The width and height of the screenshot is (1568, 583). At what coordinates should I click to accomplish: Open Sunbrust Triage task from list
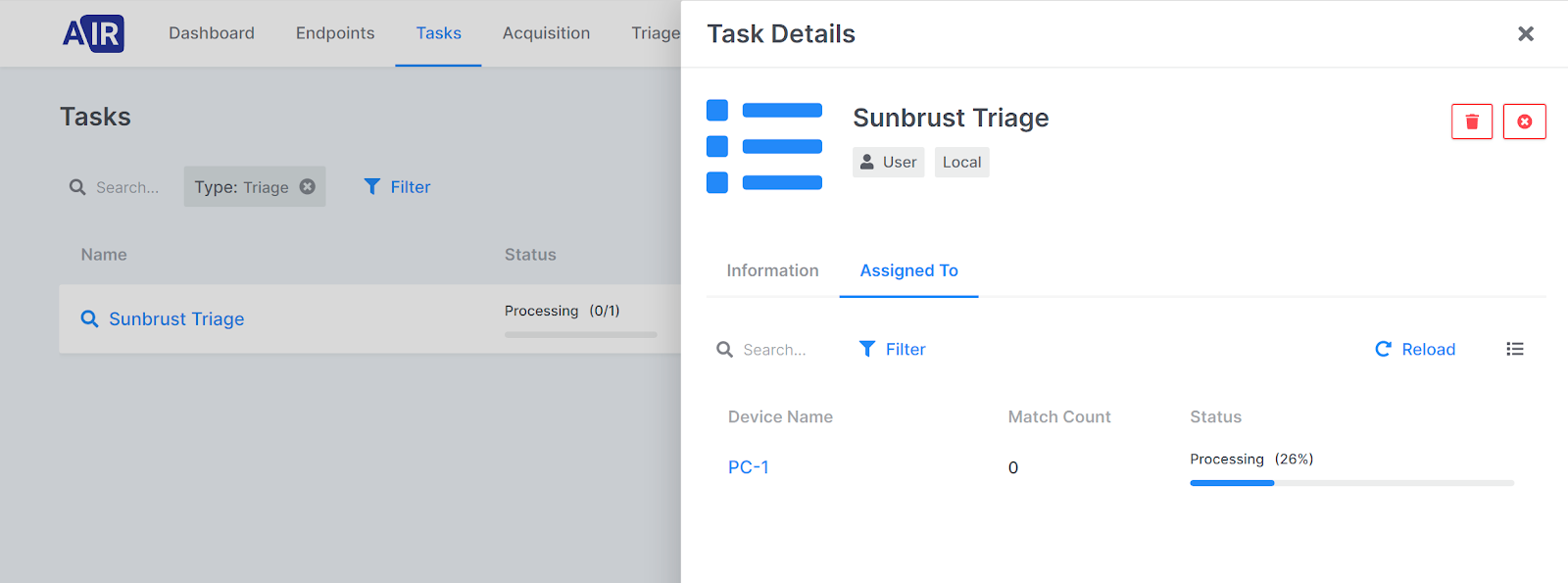click(176, 318)
